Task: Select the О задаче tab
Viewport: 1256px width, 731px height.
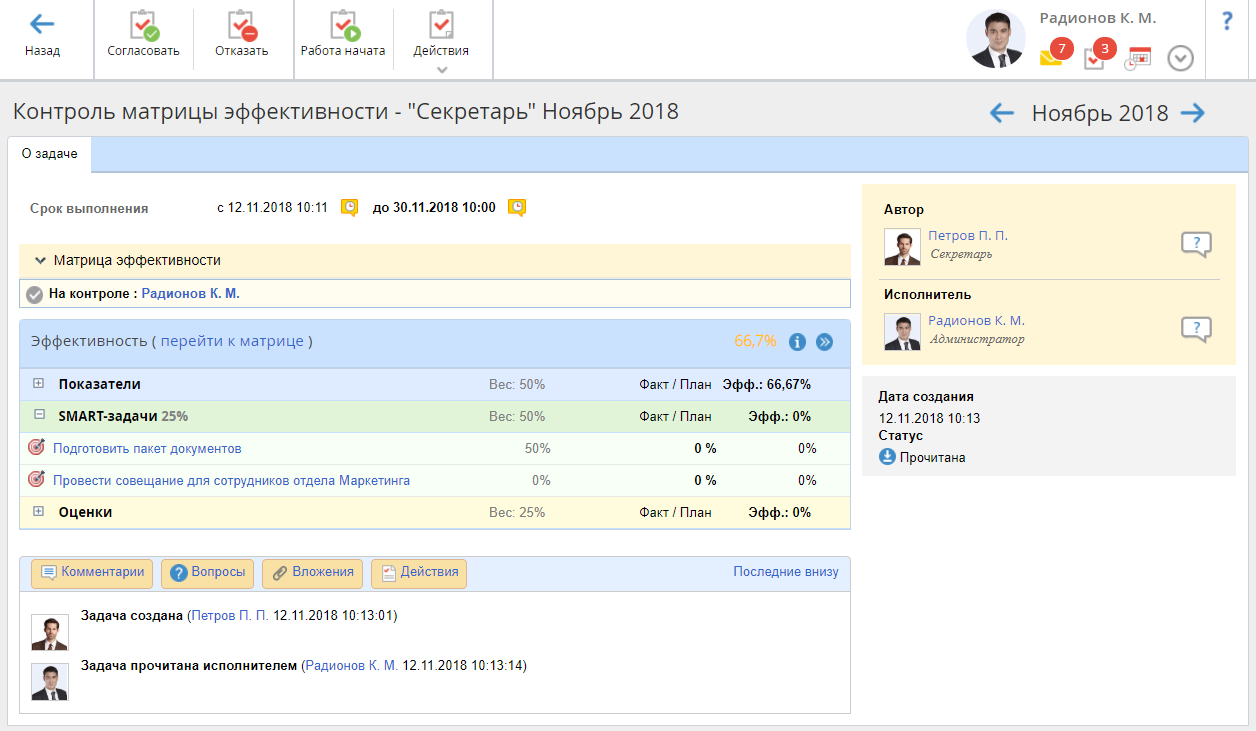Action: coord(50,154)
